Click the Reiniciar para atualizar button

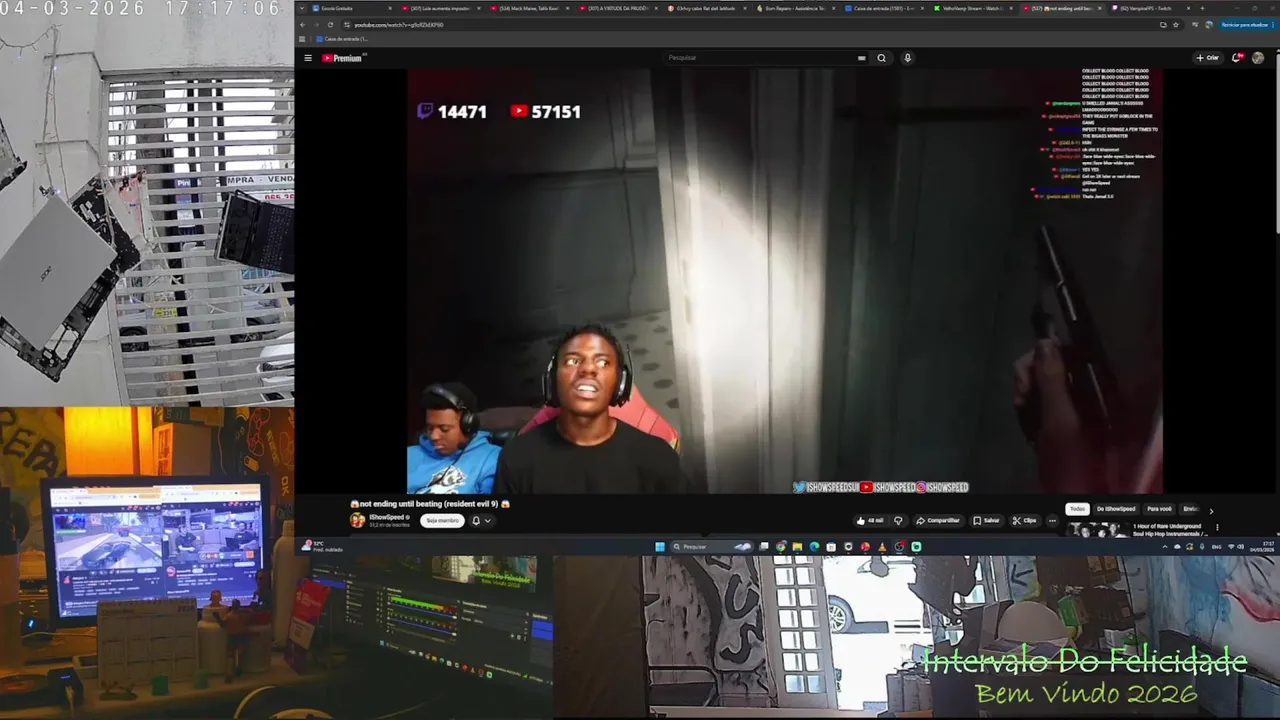point(1244,25)
